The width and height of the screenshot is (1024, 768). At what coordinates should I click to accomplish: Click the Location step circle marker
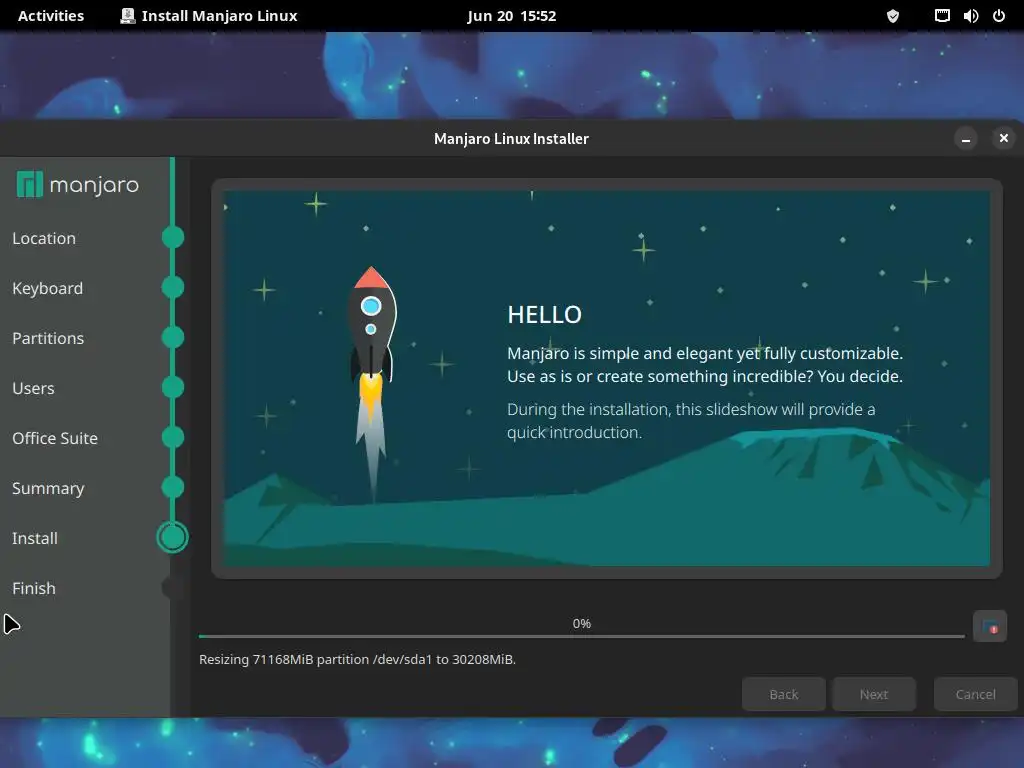(x=173, y=237)
